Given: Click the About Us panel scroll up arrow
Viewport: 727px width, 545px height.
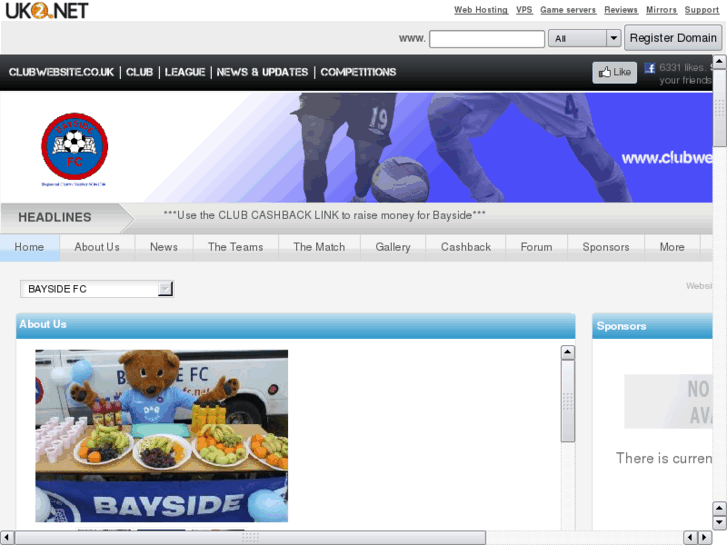Looking at the screenshot, I should [x=568, y=353].
